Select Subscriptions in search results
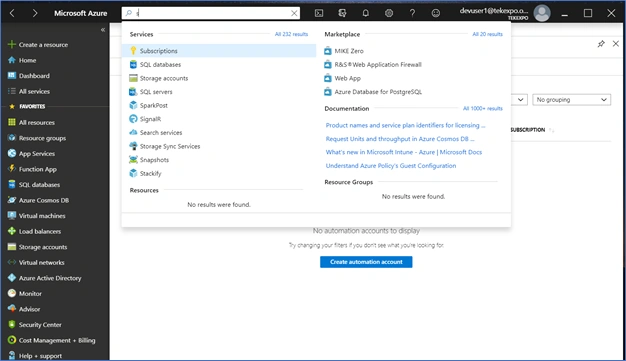Image resolution: width=626 pixels, height=361 pixels. [x=219, y=51]
